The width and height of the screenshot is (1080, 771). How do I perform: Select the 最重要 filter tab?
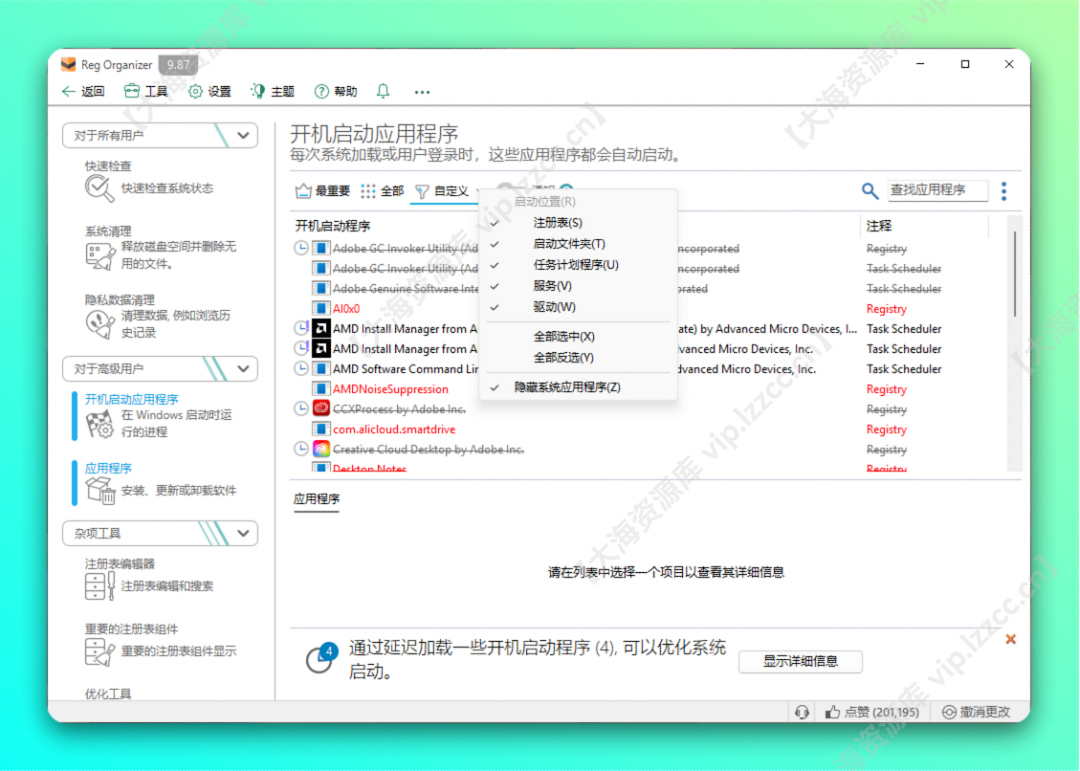(322, 191)
